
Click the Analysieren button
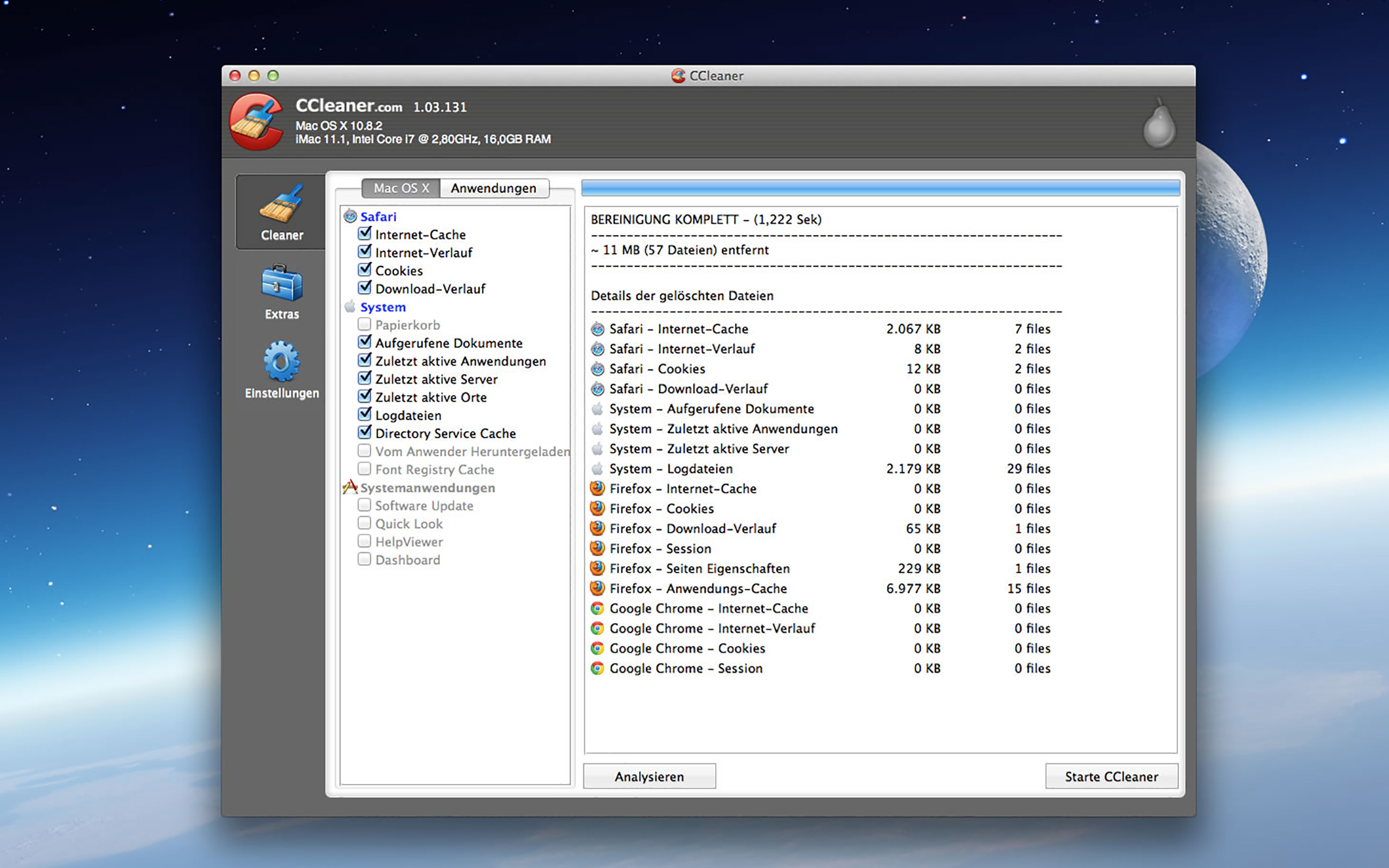click(x=649, y=777)
